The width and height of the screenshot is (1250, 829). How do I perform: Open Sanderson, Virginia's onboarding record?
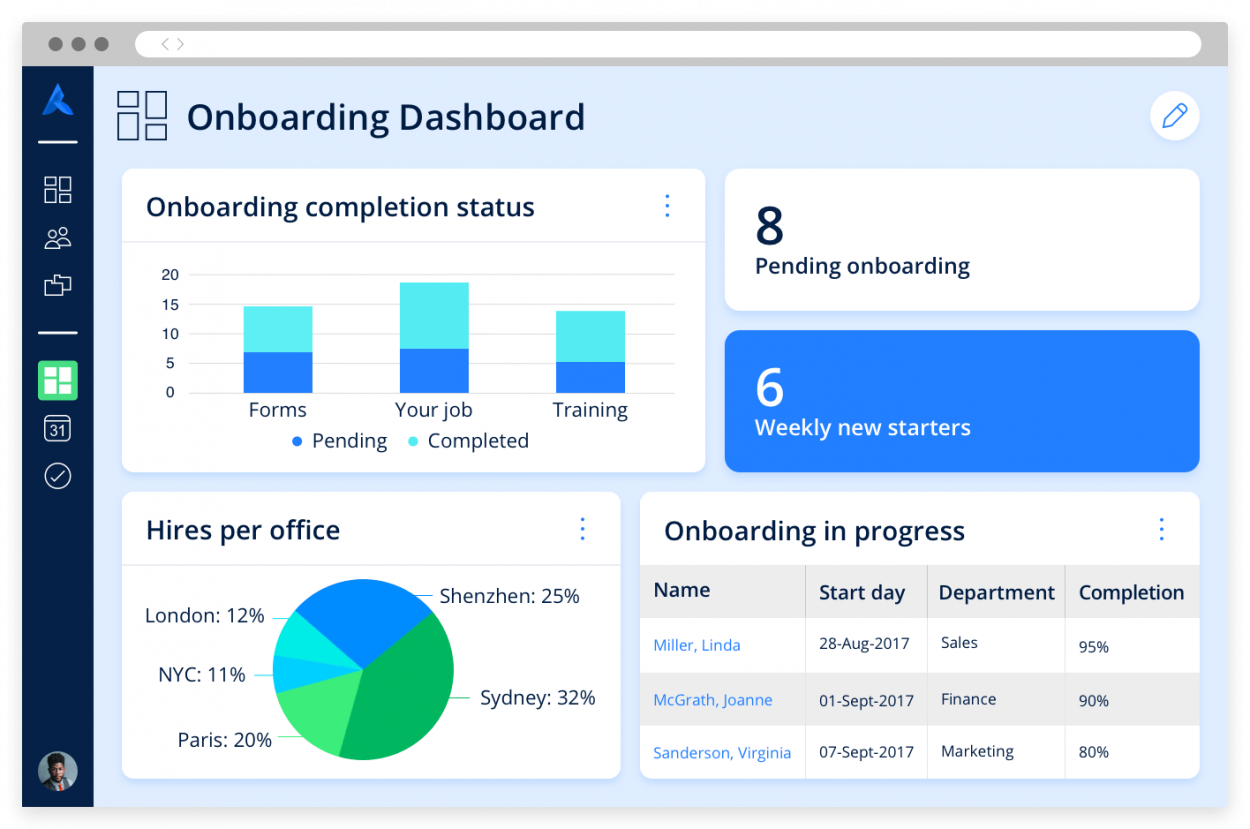pyautogui.click(x=722, y=751)
